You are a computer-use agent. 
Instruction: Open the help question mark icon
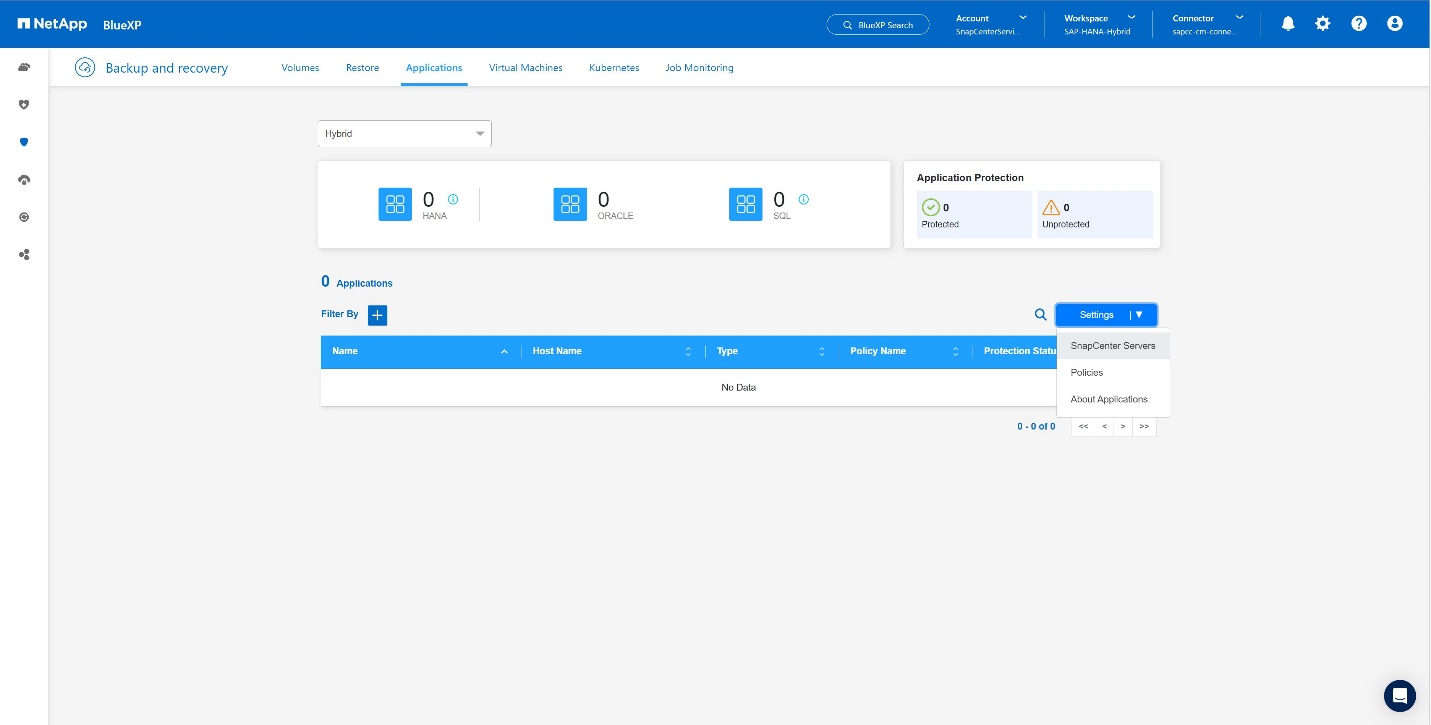1359,24
